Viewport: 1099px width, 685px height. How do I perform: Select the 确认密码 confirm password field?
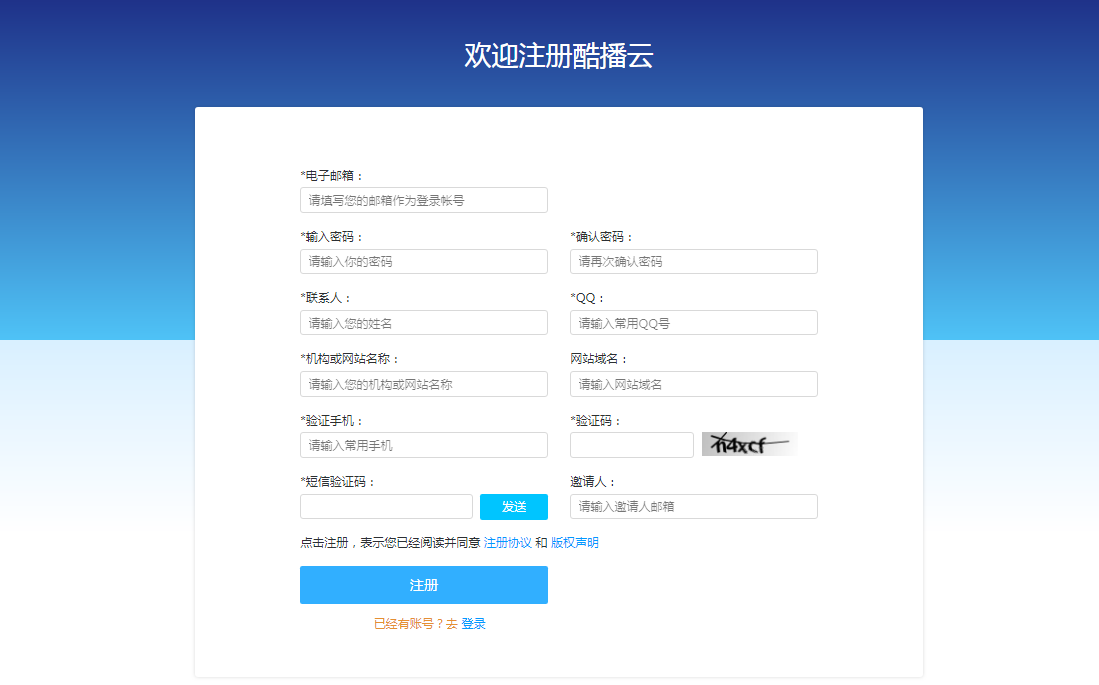click(693, 262)
